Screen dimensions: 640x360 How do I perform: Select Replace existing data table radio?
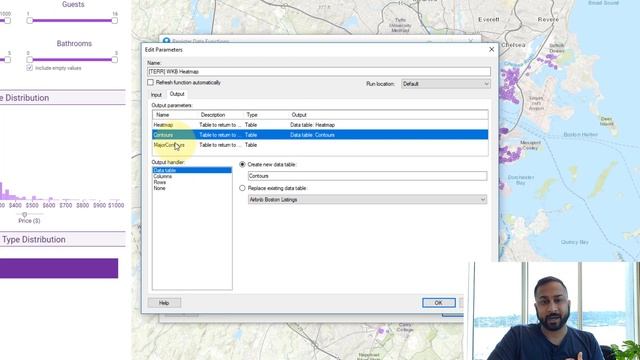tap(242, 188)
